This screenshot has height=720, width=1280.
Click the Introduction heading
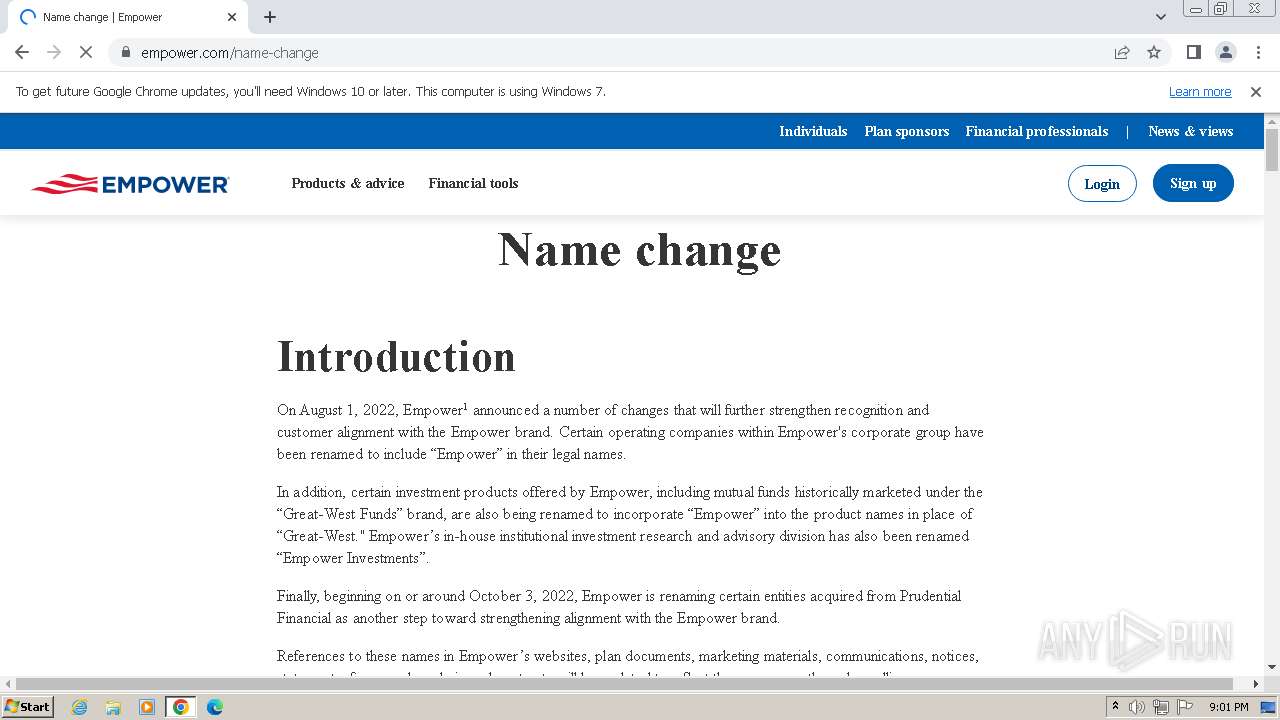coord(396,357)
